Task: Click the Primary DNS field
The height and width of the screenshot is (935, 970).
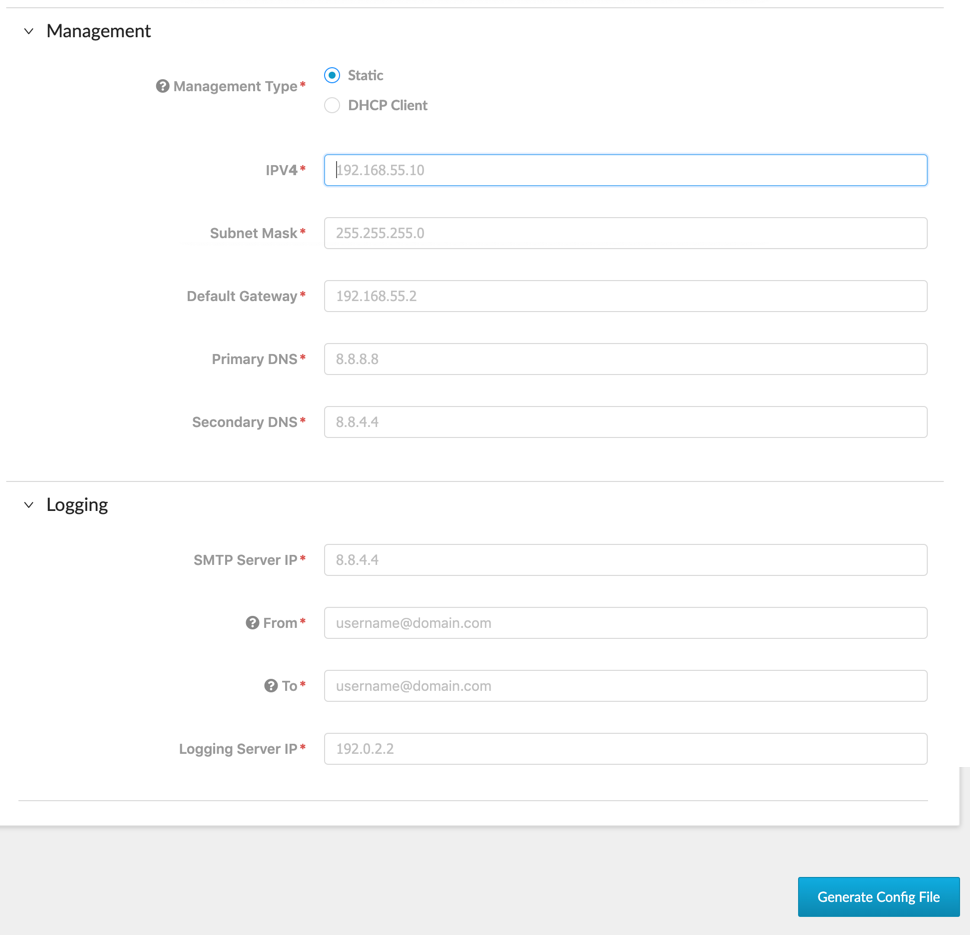Action: click(x=624, y=359)
